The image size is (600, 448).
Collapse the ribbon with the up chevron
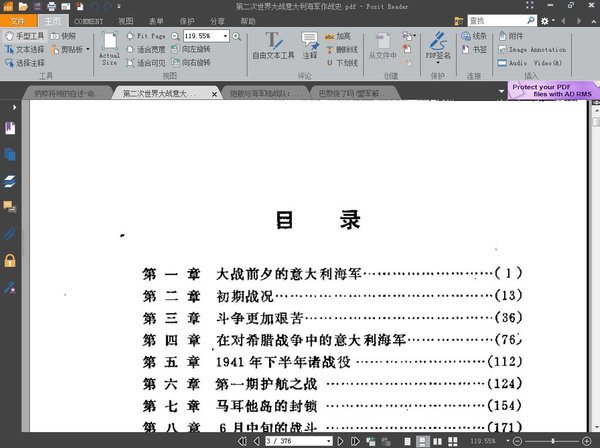[593, 21]
